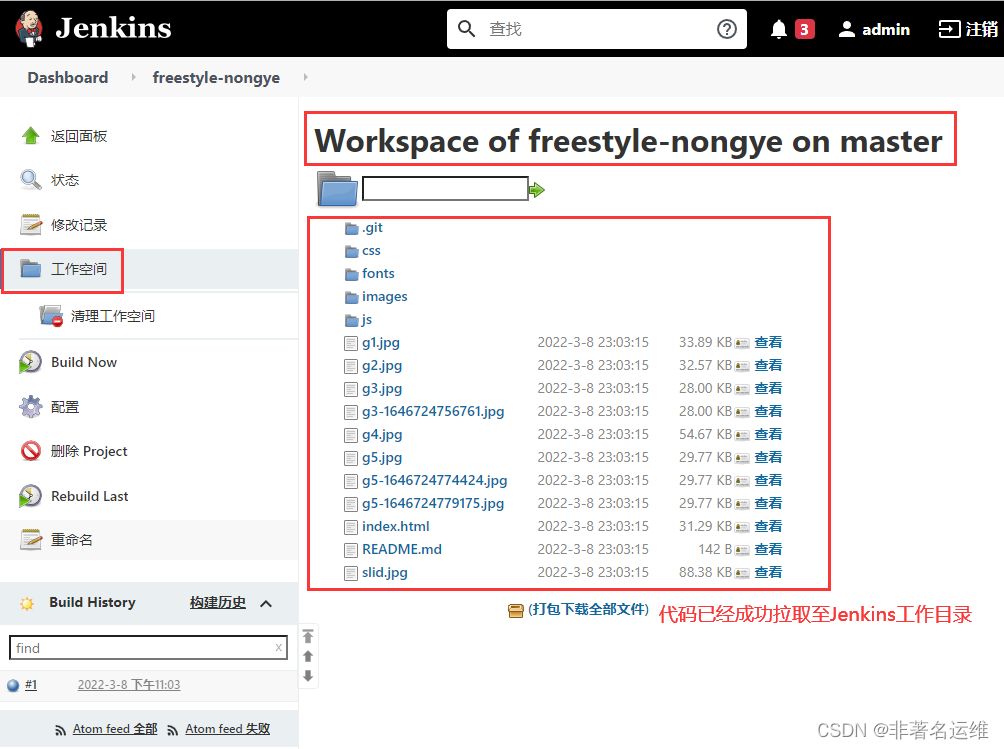Click the file icon beside g3.jpg
This screenshot has height=749, width=1004.
click(351, 389)
